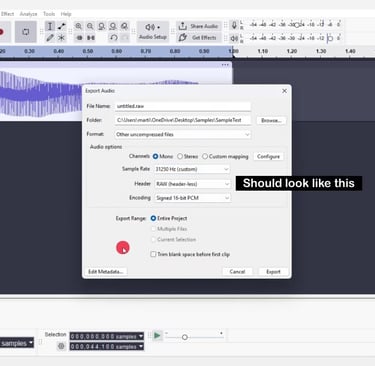Click Fit project to width icon
Screen dimensions: 375x366
click(x=113, y=26)
